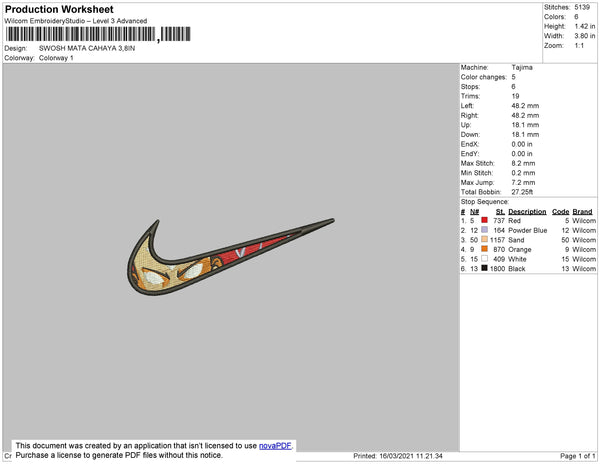
Task: Click the 'Stop Sequence:' heading
Action: pyautogui.click(x=485, y=202)
